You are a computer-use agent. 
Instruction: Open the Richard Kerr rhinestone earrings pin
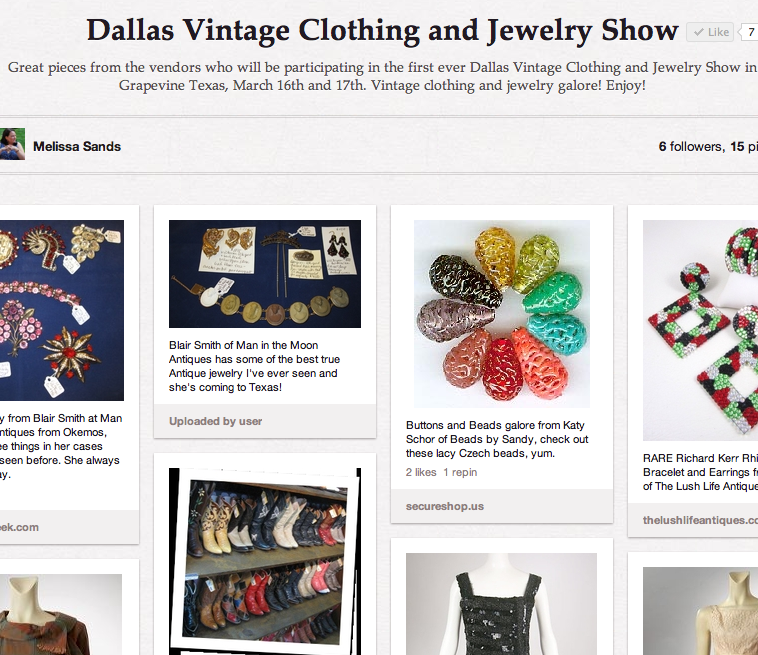point(700,330)
